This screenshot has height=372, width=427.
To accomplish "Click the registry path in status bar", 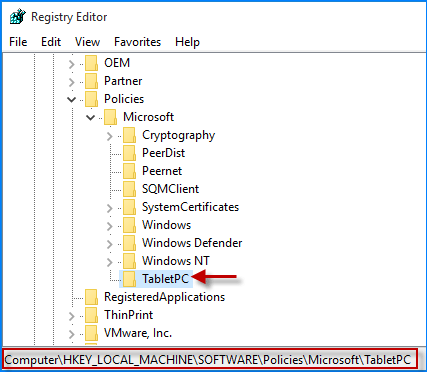I will click(208, 360).
